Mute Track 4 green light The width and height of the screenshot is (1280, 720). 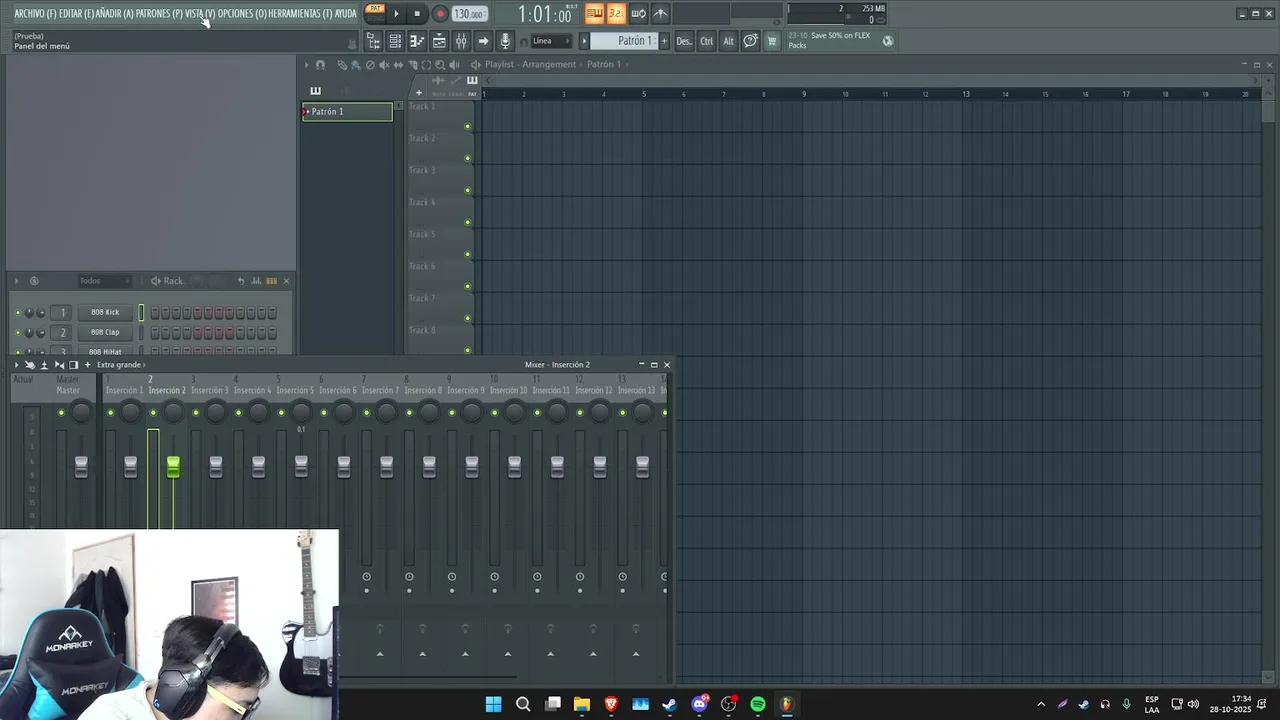pyautogui.click(x=468, y=222)
